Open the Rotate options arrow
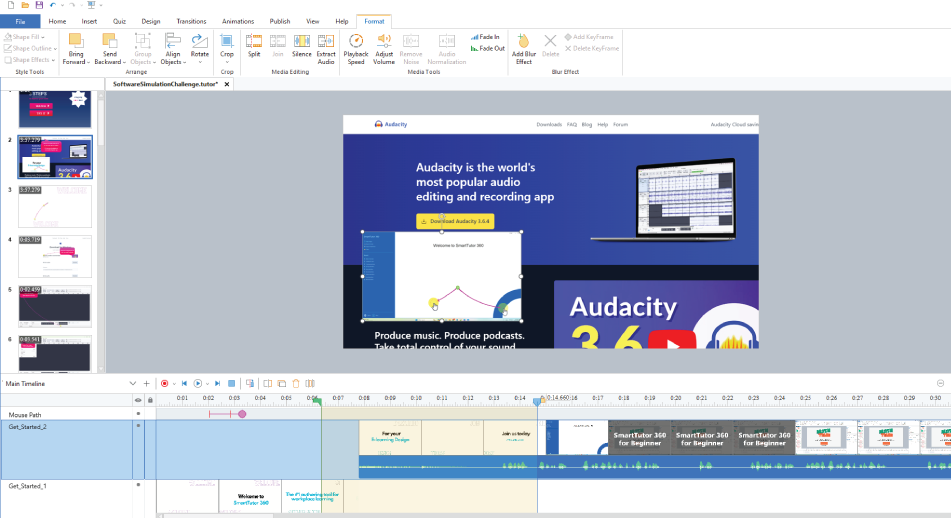 (200, 62)
